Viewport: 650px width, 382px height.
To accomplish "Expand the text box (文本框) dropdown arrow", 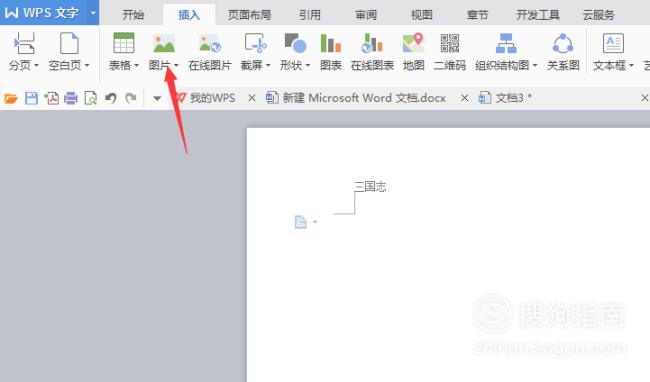I will click(631, 65).
